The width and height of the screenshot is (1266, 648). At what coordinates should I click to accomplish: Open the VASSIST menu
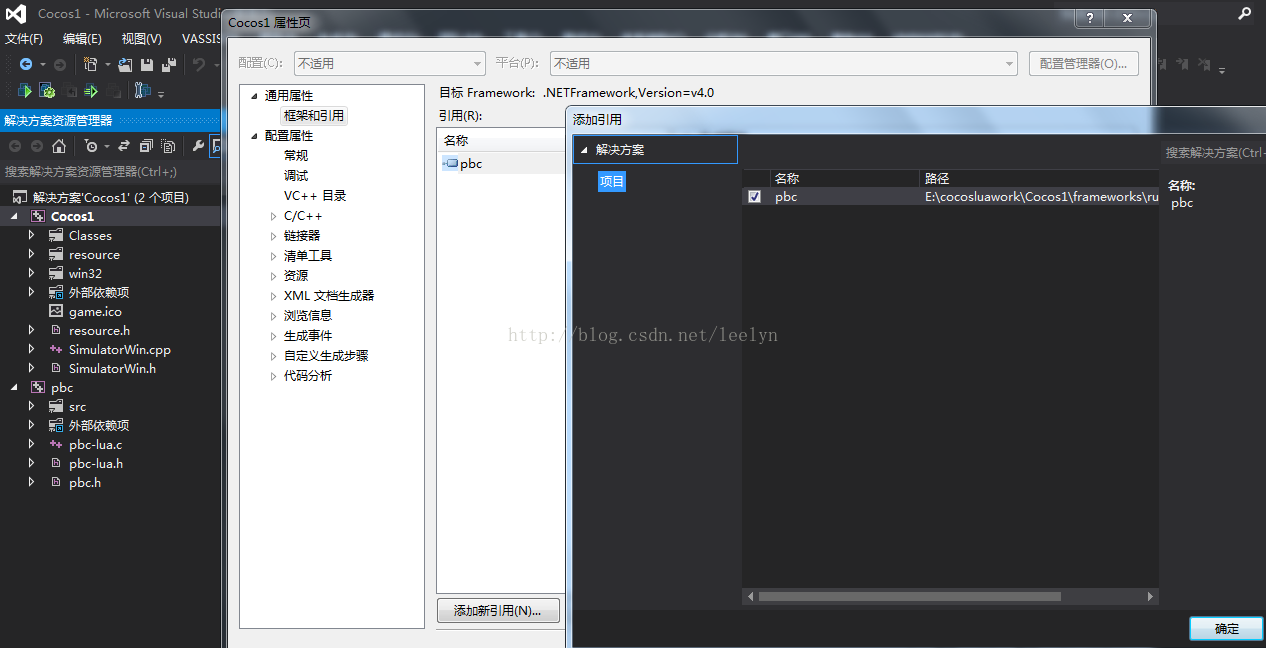click(x=201, y=39)
